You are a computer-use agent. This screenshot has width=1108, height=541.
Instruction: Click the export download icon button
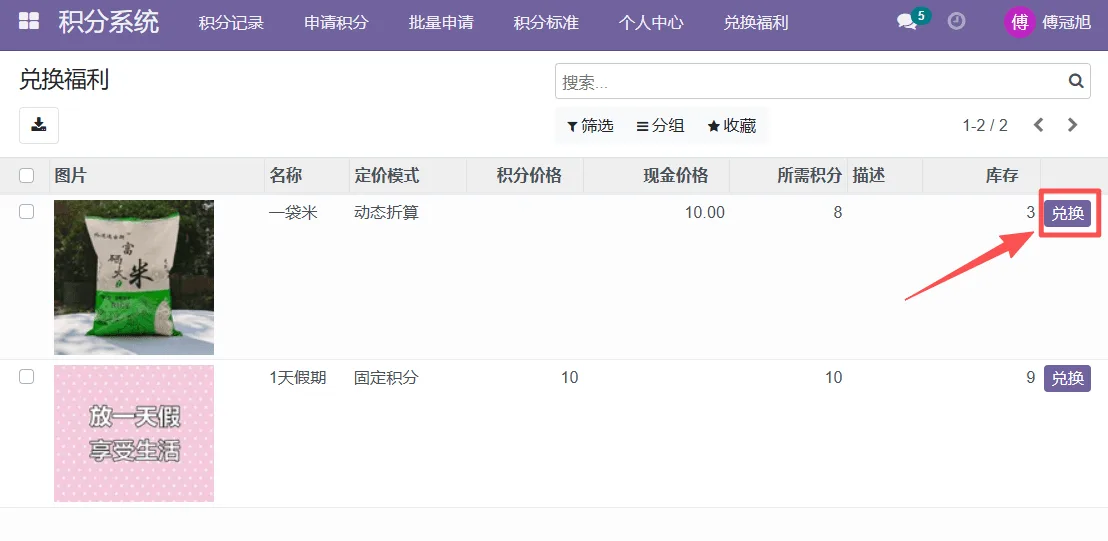tap(39, 126)
